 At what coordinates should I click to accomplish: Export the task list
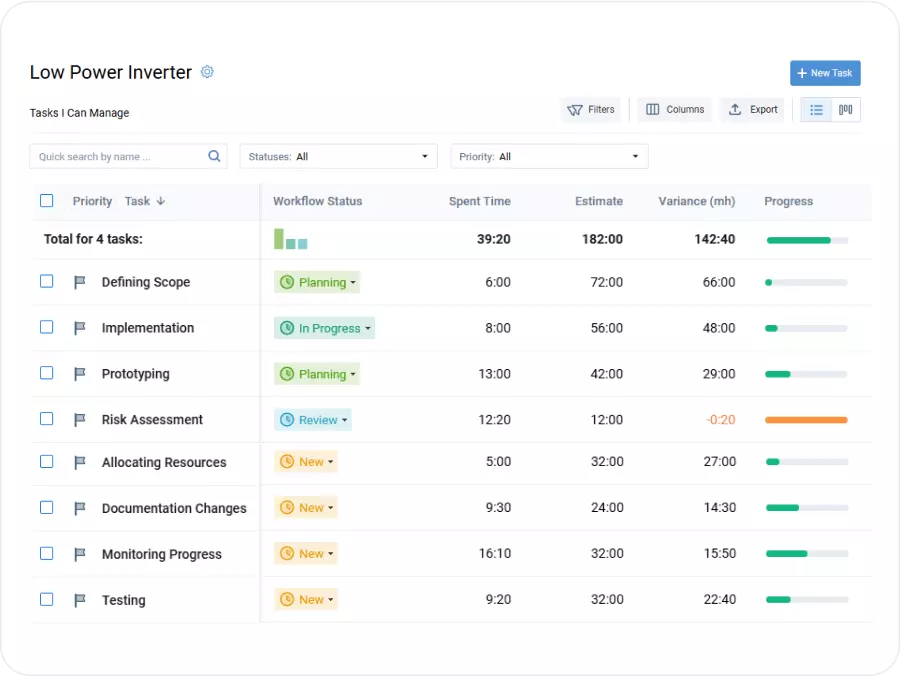pos(752,110)
